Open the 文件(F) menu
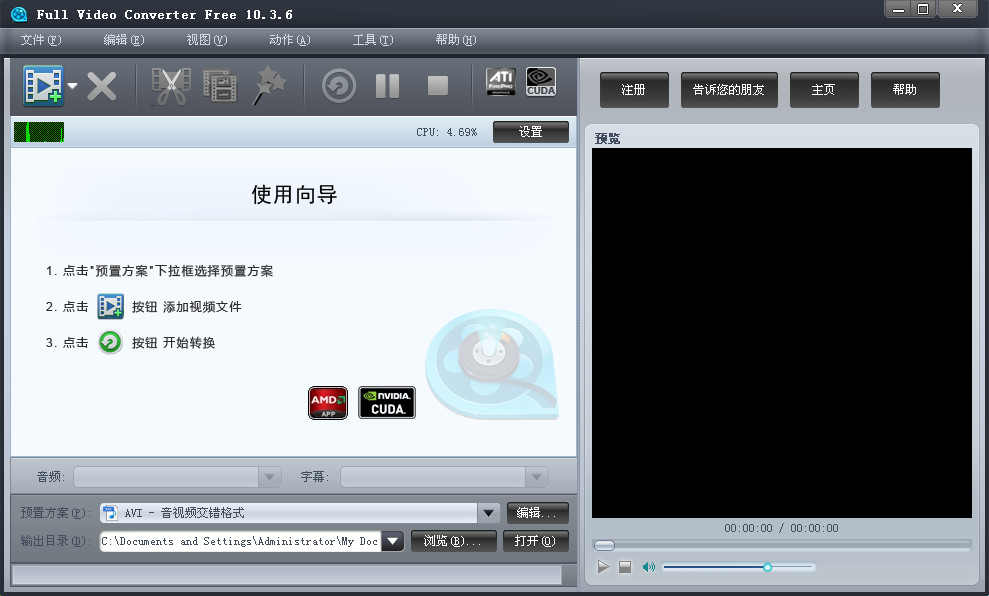This screenshot has height=596, width=989. pyautogui.click(x=41, y=40)
